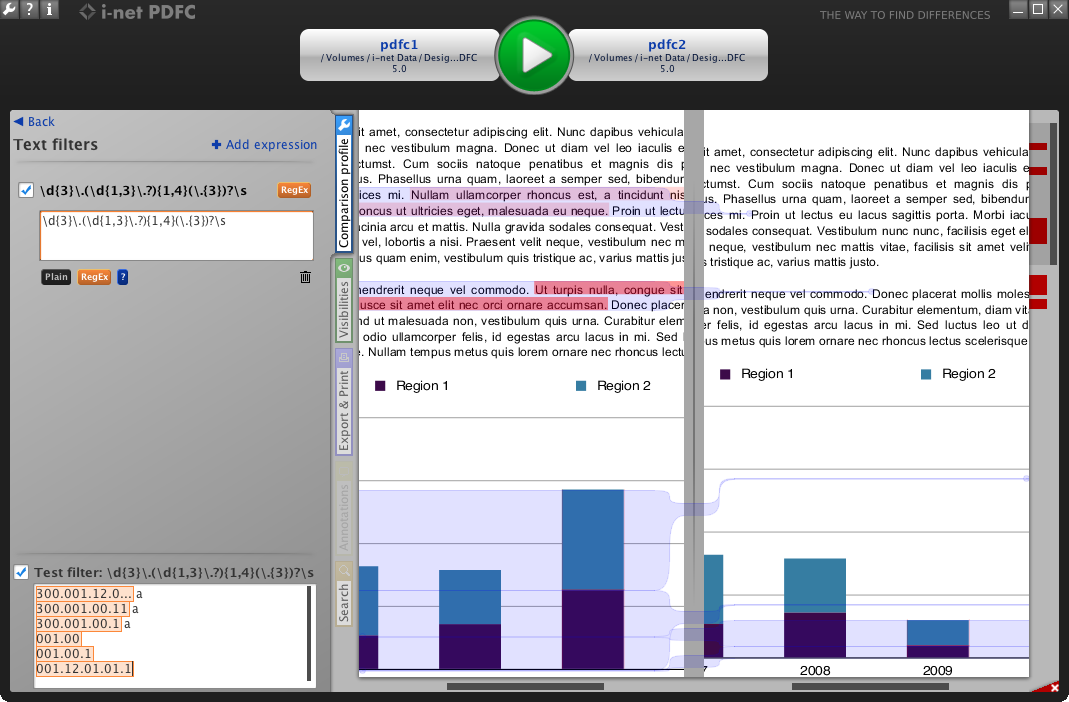Open the Search tab

pos(344,594)
